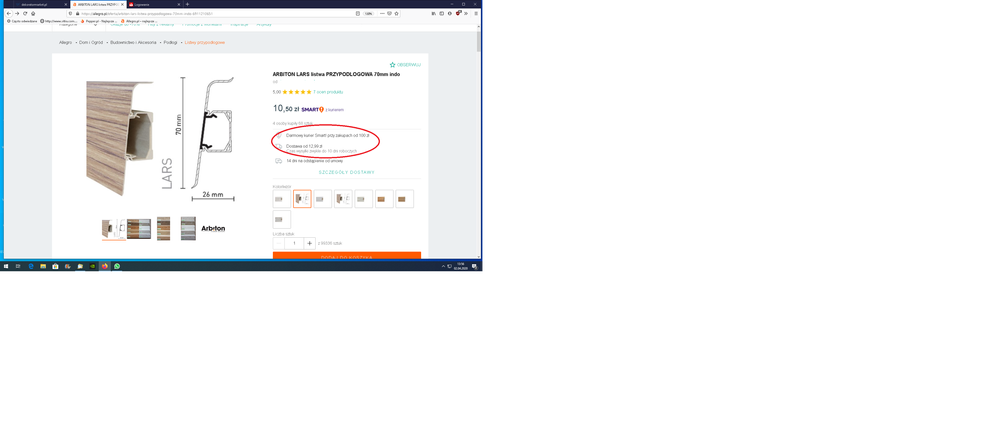The width and height of the screenshot is (999, 438).
Task: Open the 7 ocen produktu reviews link
Action: pos(328,92)
